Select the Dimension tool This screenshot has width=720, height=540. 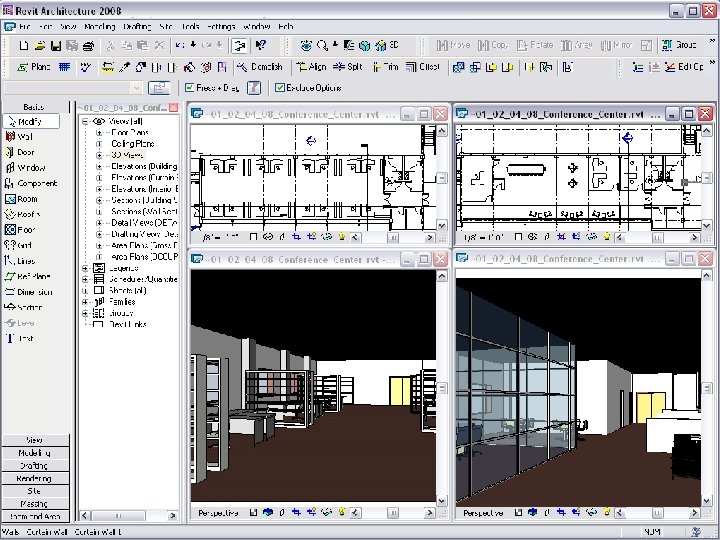coord(34,292)
